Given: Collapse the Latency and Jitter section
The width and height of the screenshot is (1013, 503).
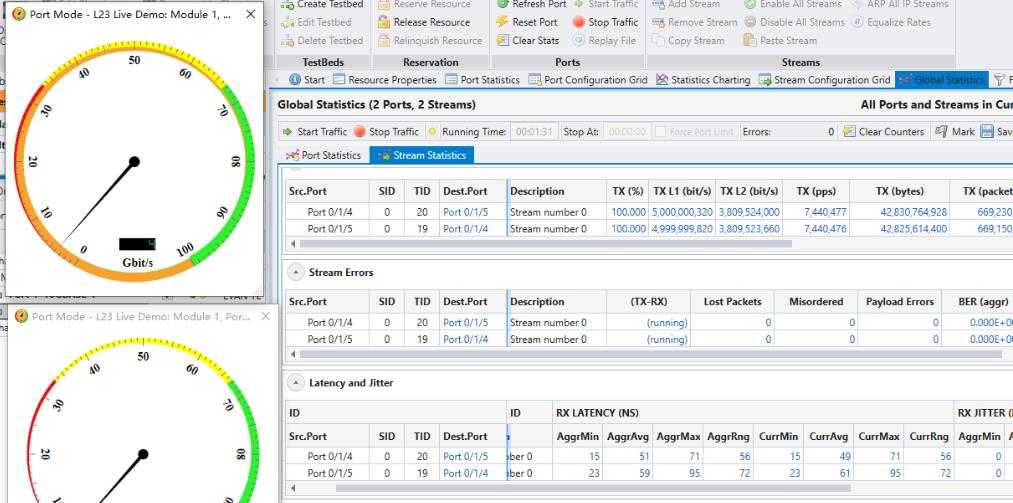Looking at the screenshot, I should click(x=295, y=383).
